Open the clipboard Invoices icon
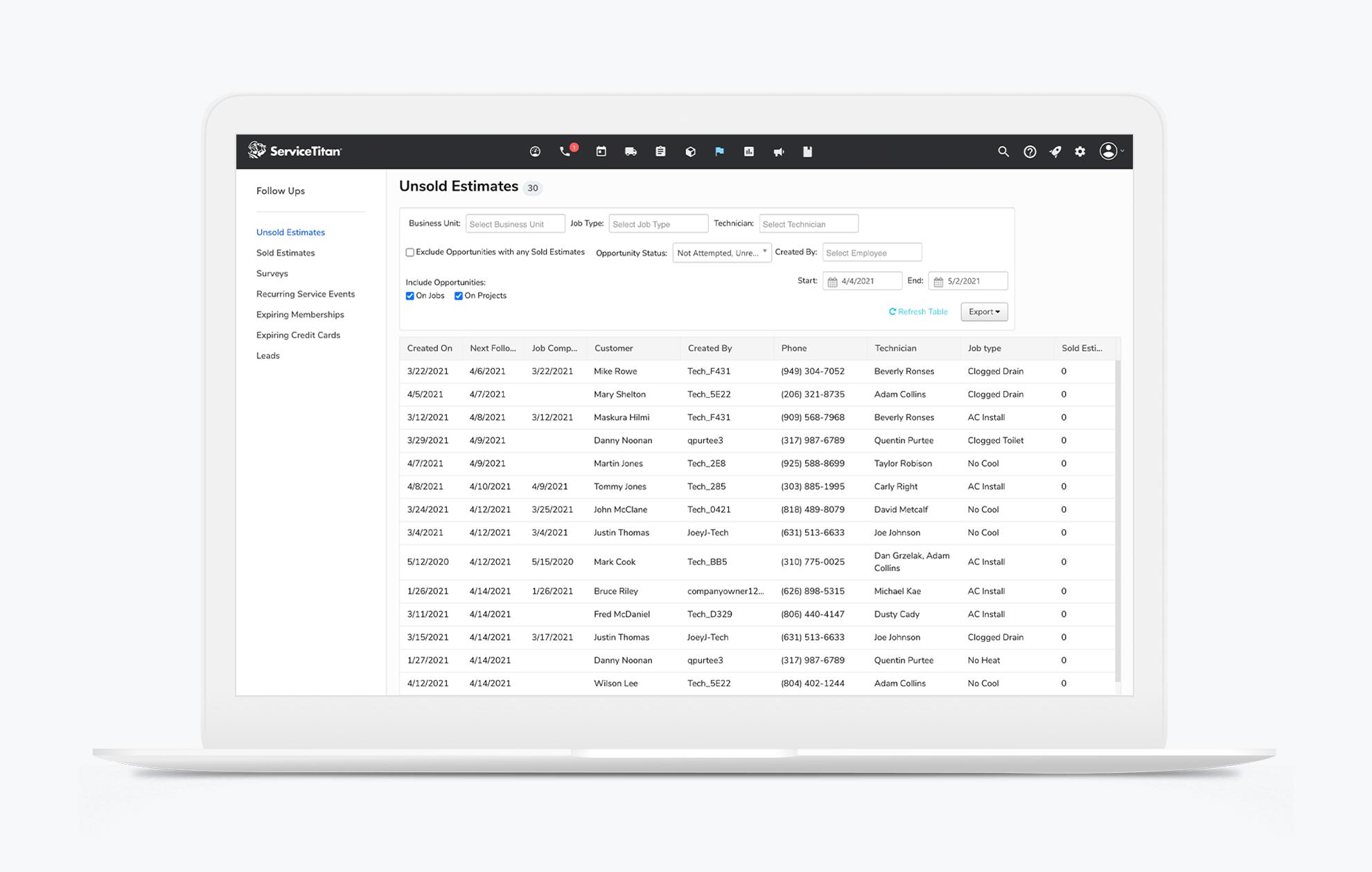The width and height of the screenshot is (1372, 872). coord(660,151)
